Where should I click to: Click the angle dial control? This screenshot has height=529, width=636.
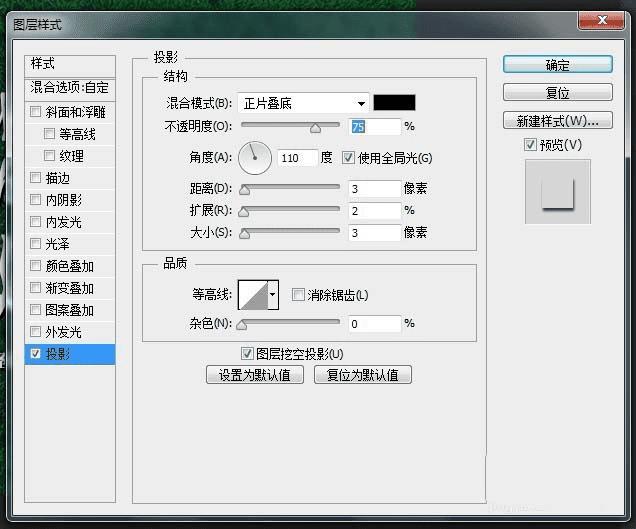pos(255,158)
